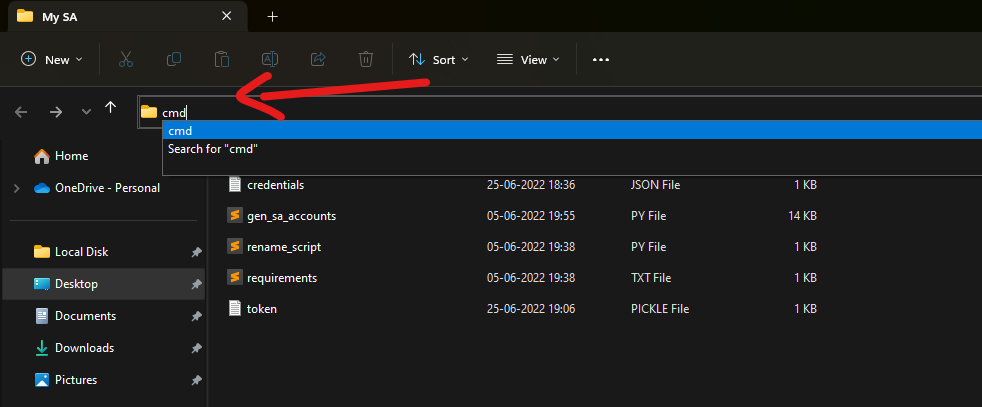Click the pin icon beside Downloads
This screenshot has width=982, height=407.
click(196, 348)
